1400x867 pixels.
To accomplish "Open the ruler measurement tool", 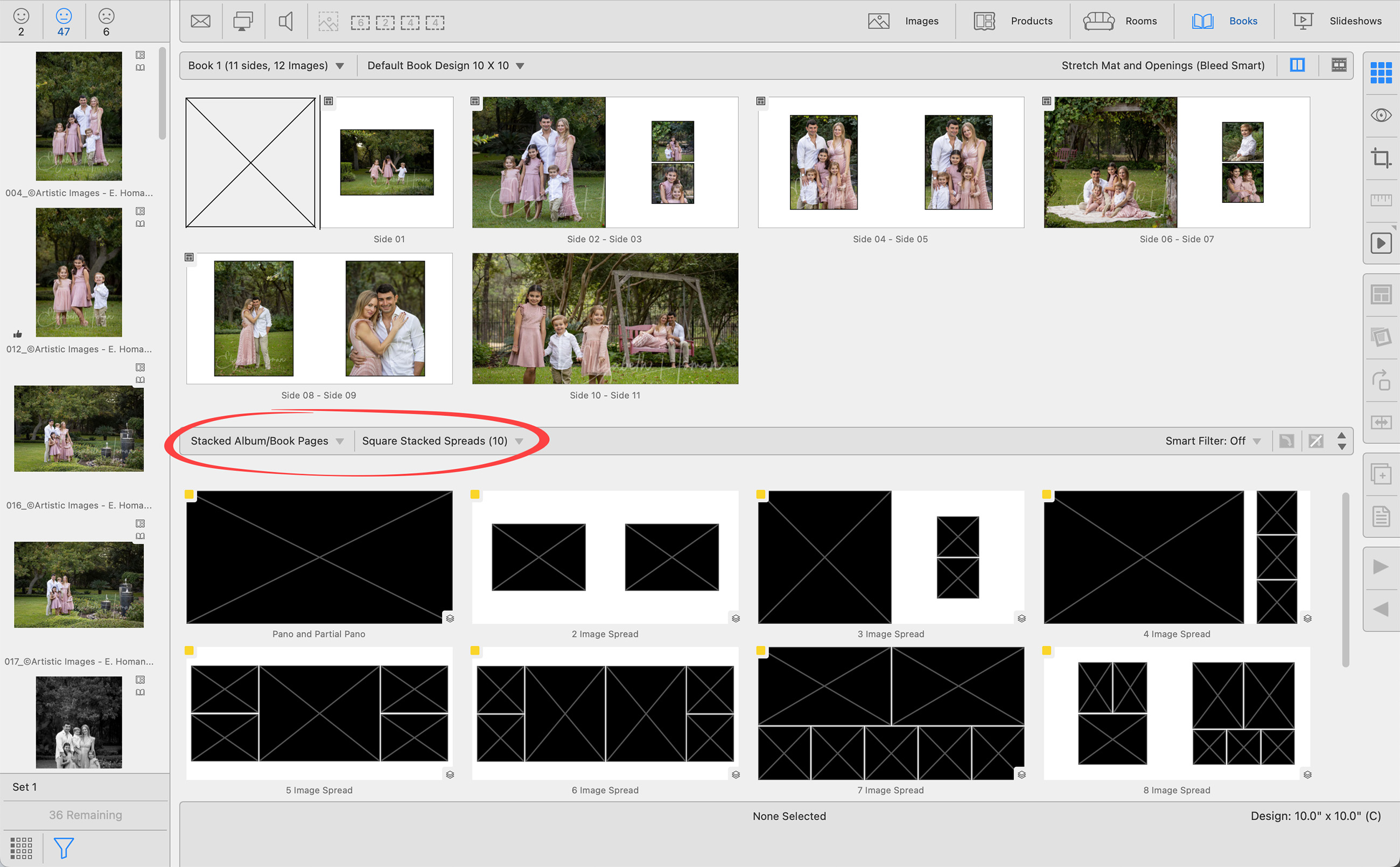I will [x=1381, y=200].
